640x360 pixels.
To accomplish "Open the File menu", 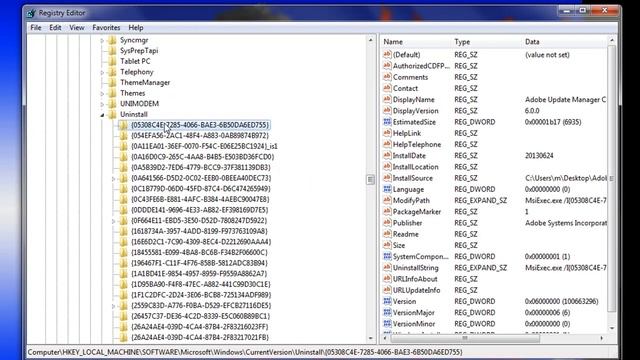I will pos(36,28).
